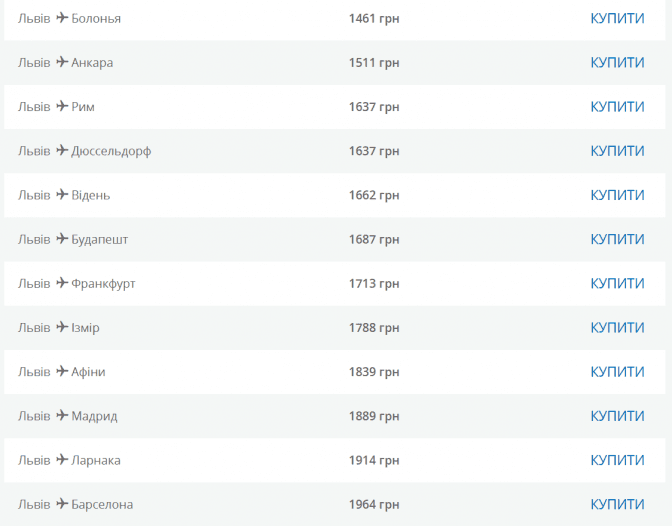The width and height of the screenshot is (672, 526).
Task: Purchase the Львів to Барселона ticket
Action: point(617,504)
